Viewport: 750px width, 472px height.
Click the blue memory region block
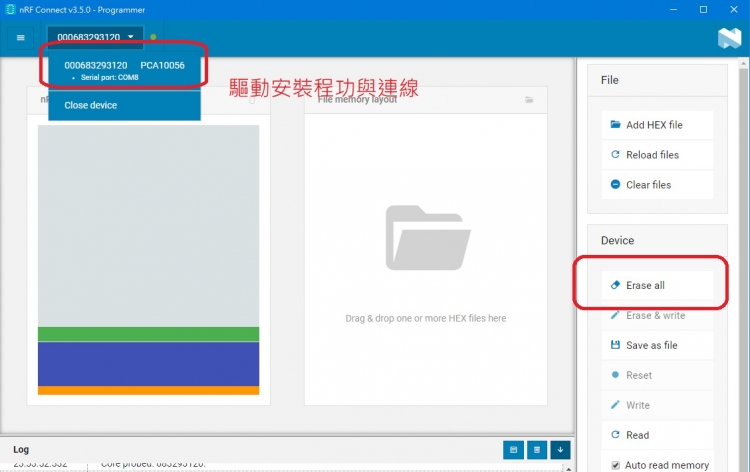click(148, 363)
